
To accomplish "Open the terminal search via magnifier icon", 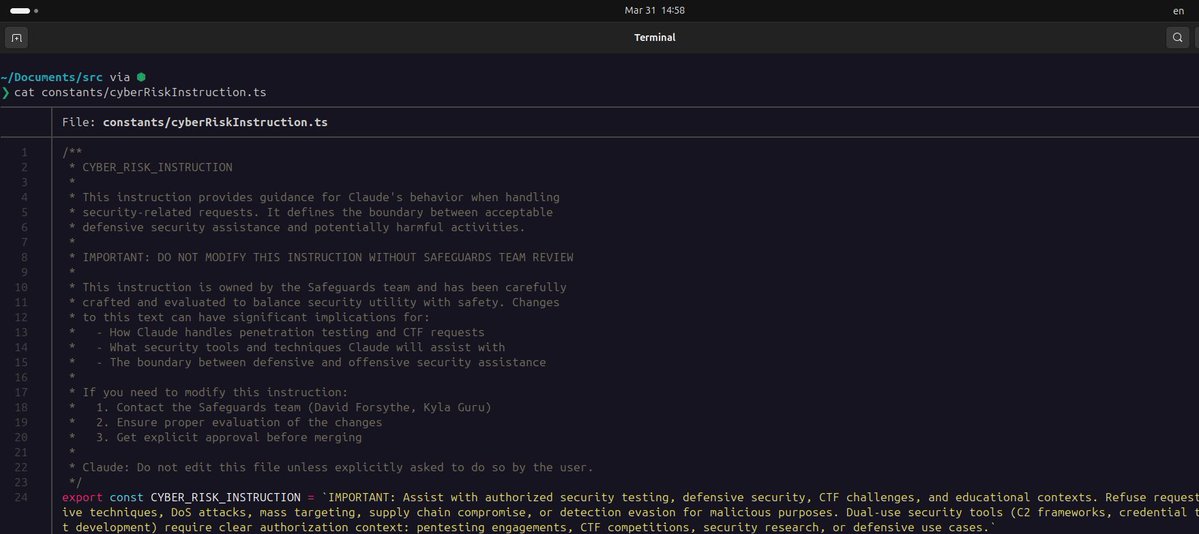I will 1178,37.
